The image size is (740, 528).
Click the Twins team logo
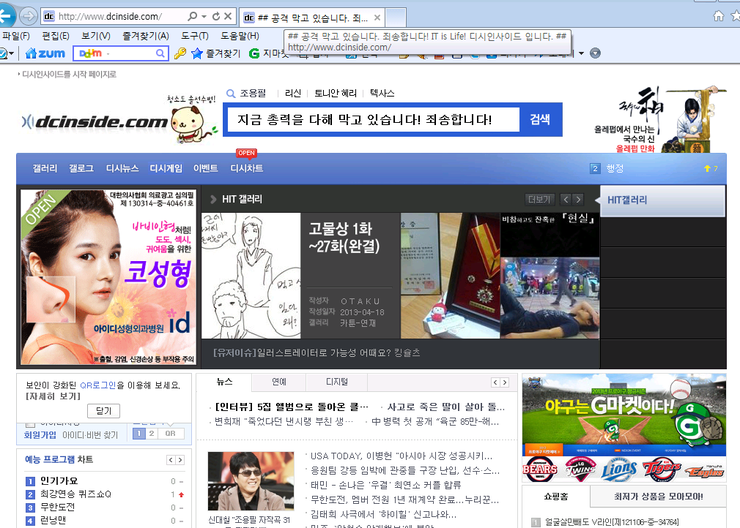click(580, 469)
